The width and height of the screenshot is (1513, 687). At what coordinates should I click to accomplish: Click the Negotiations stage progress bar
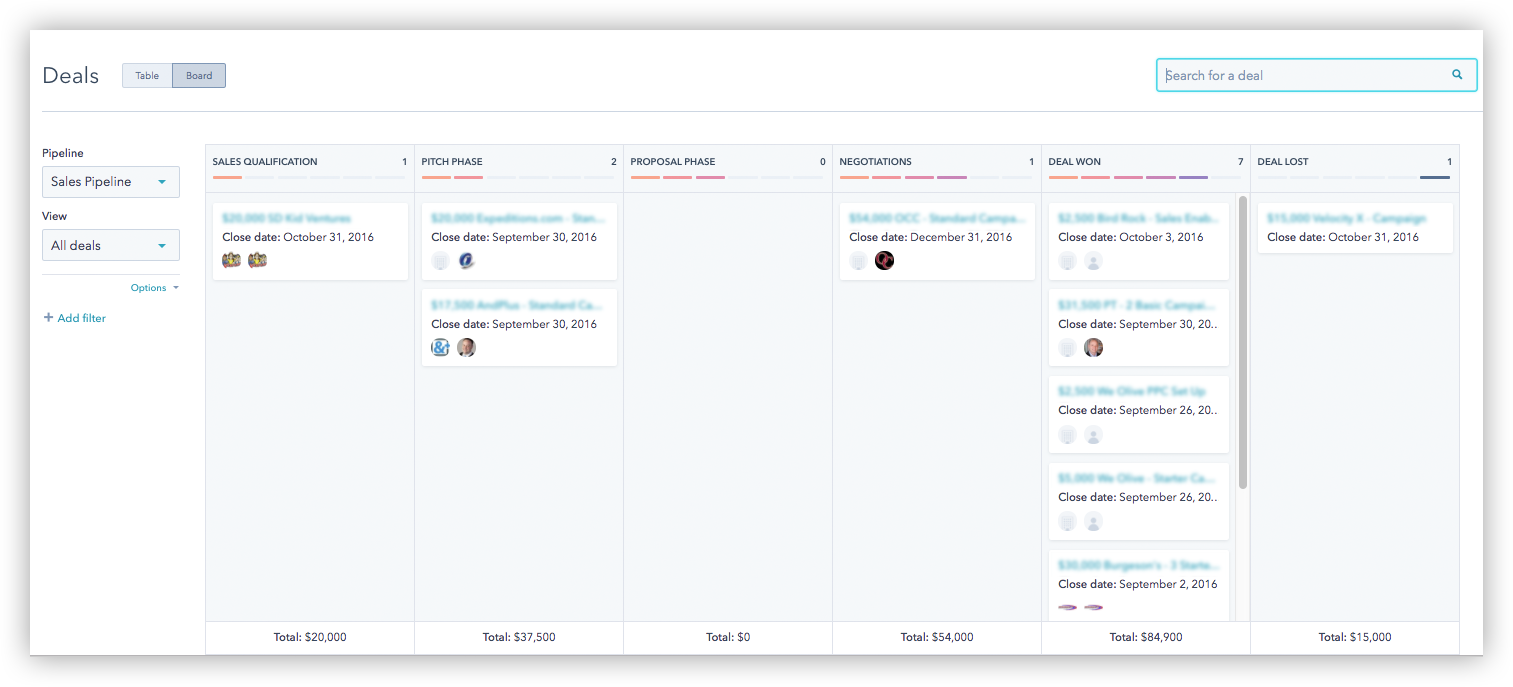click(x=936, y=177)
